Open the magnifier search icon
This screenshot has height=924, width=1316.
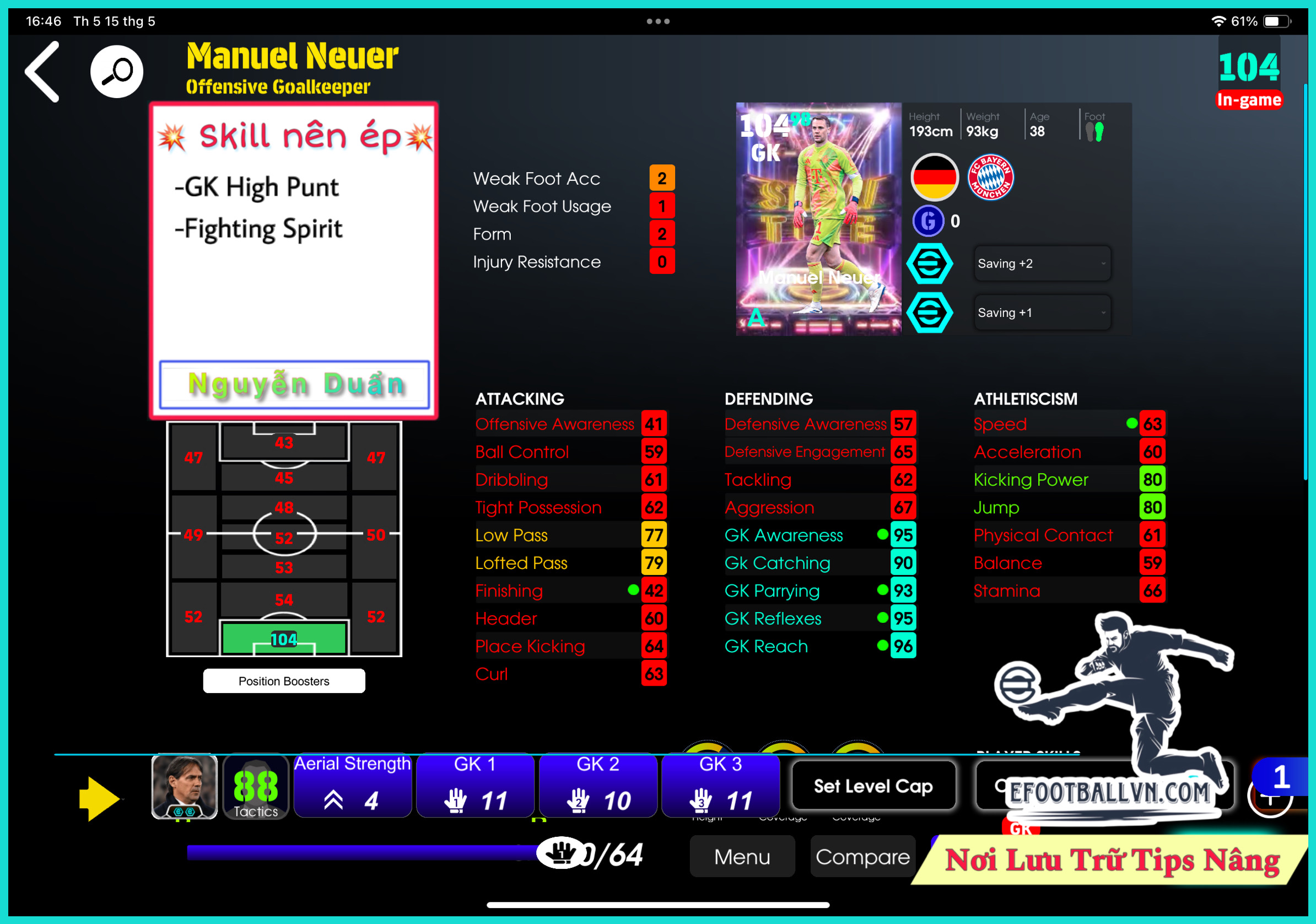point(117,72)
